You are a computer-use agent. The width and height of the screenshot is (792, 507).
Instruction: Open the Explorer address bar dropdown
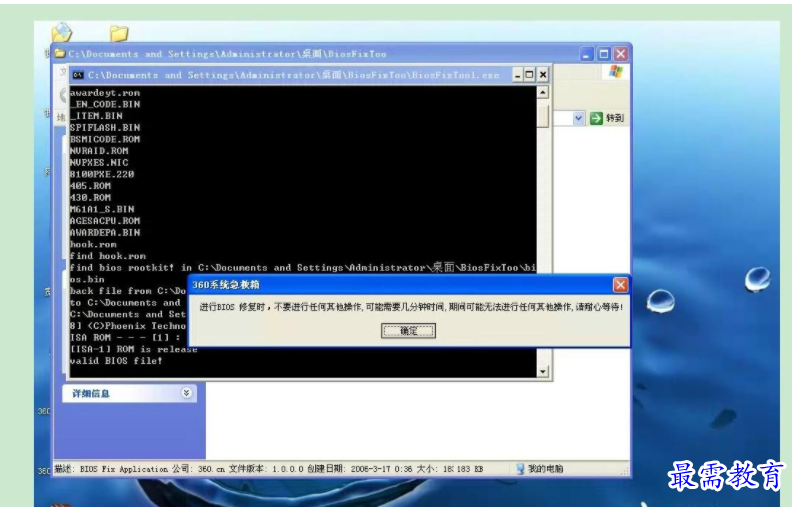578,118
